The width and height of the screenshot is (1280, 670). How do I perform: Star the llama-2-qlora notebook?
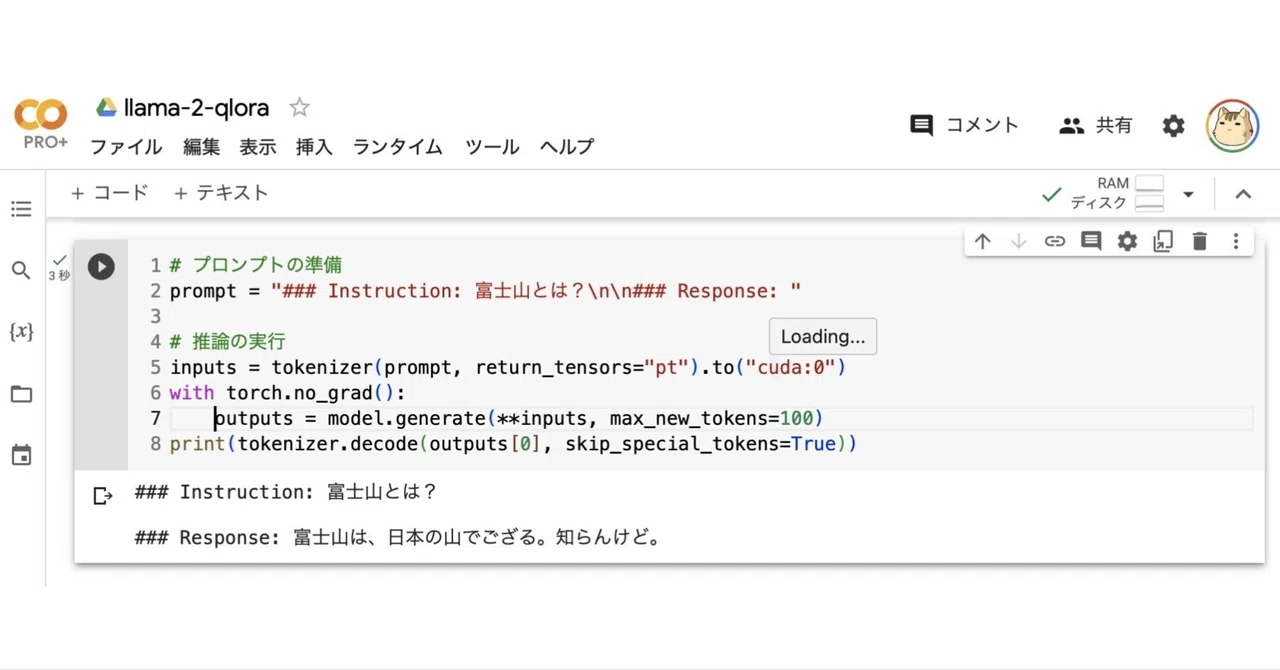coord(299,108)
